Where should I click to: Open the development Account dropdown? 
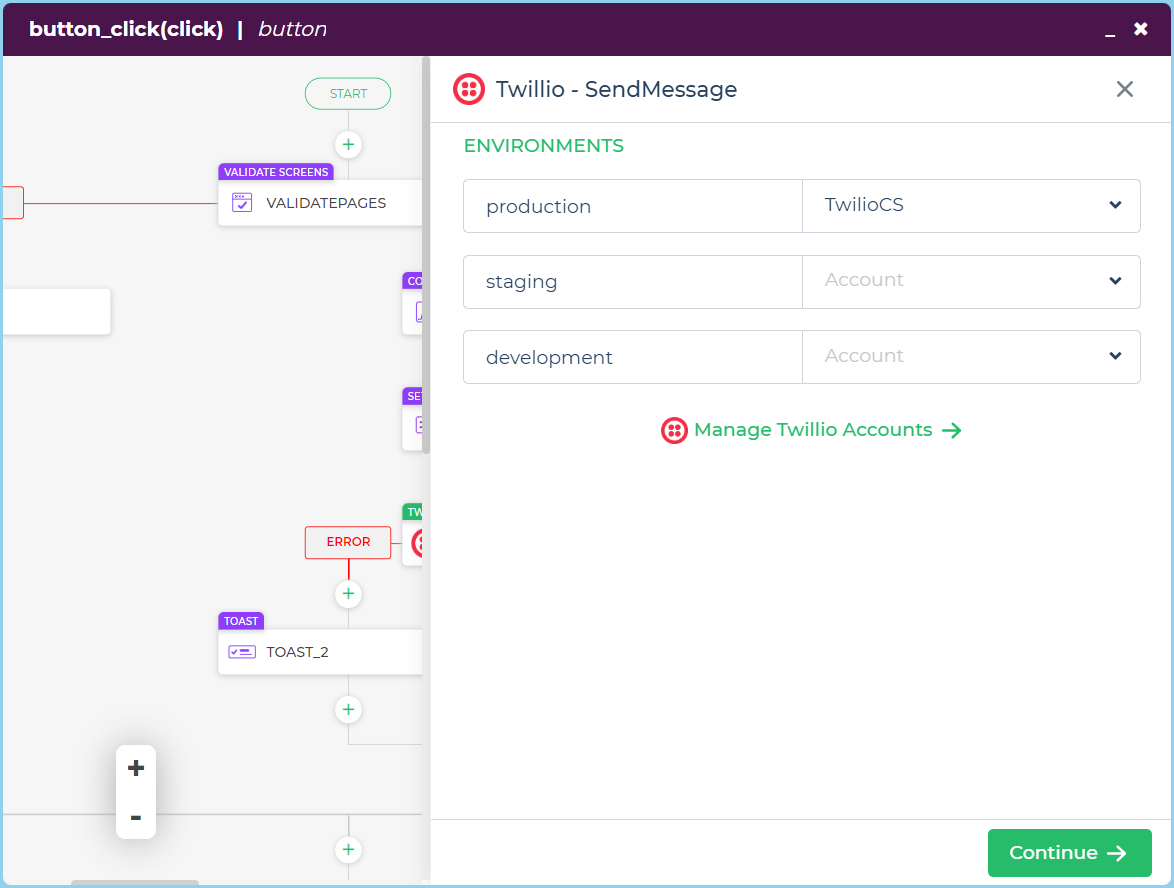pyautogui.click(x=971, y=357)
